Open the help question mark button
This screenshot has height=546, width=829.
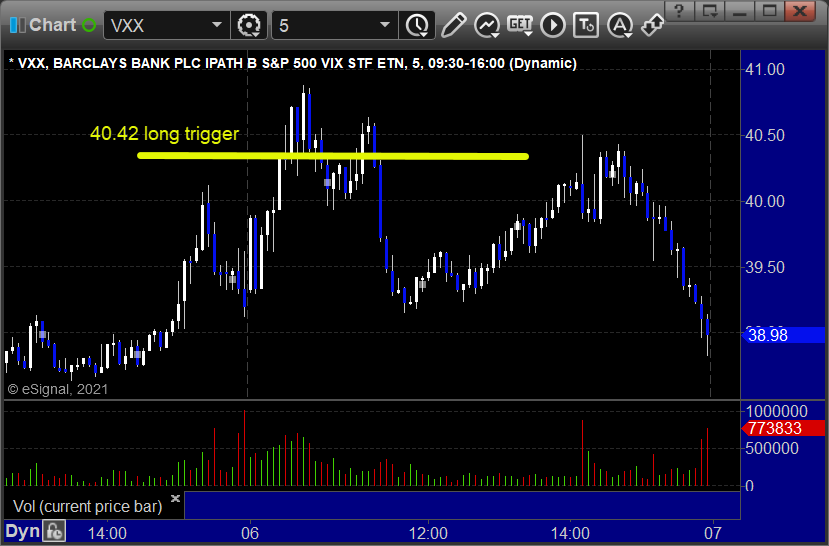(x=679, y=11)
